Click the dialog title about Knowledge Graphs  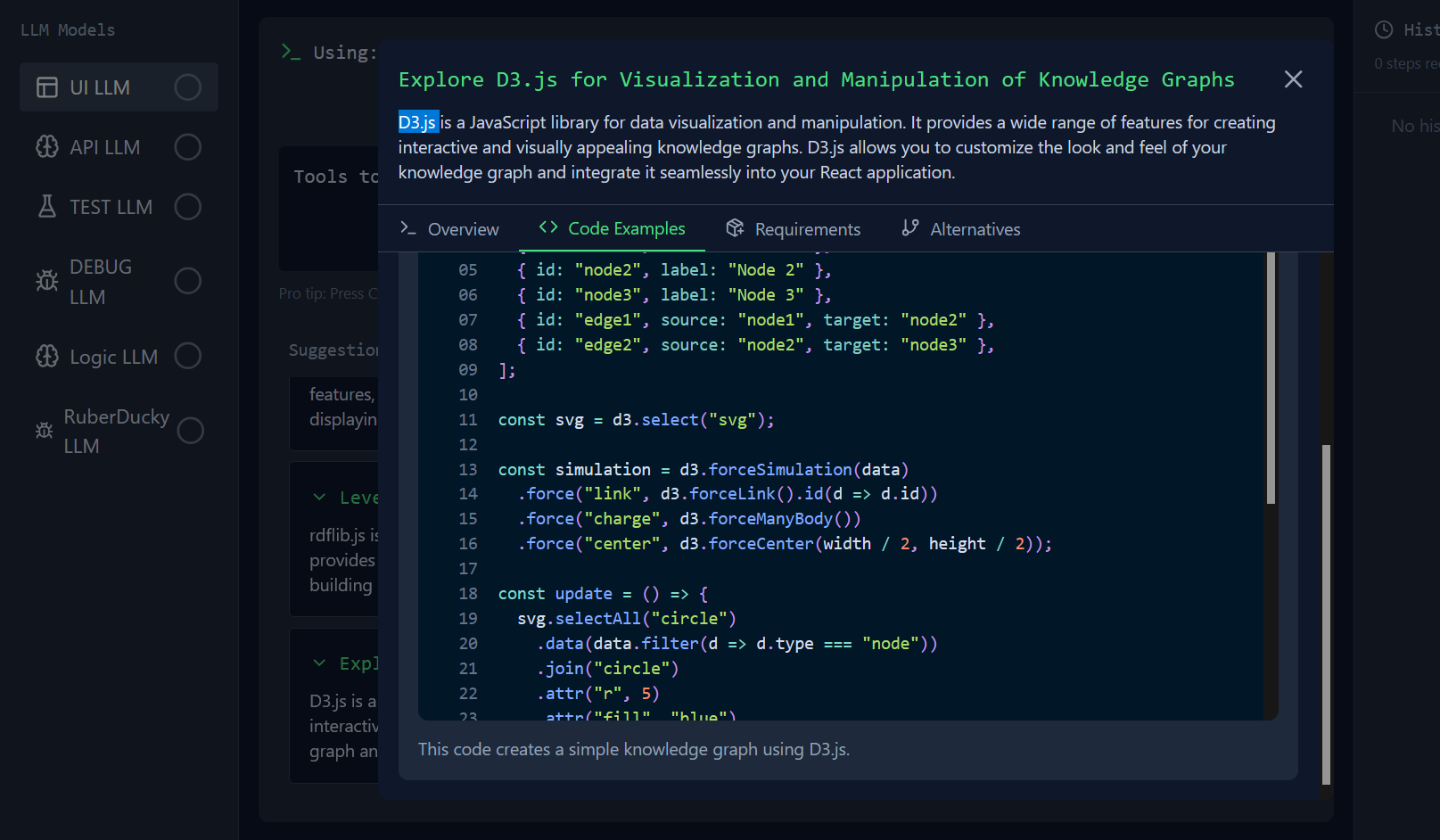tap(816, 80)
